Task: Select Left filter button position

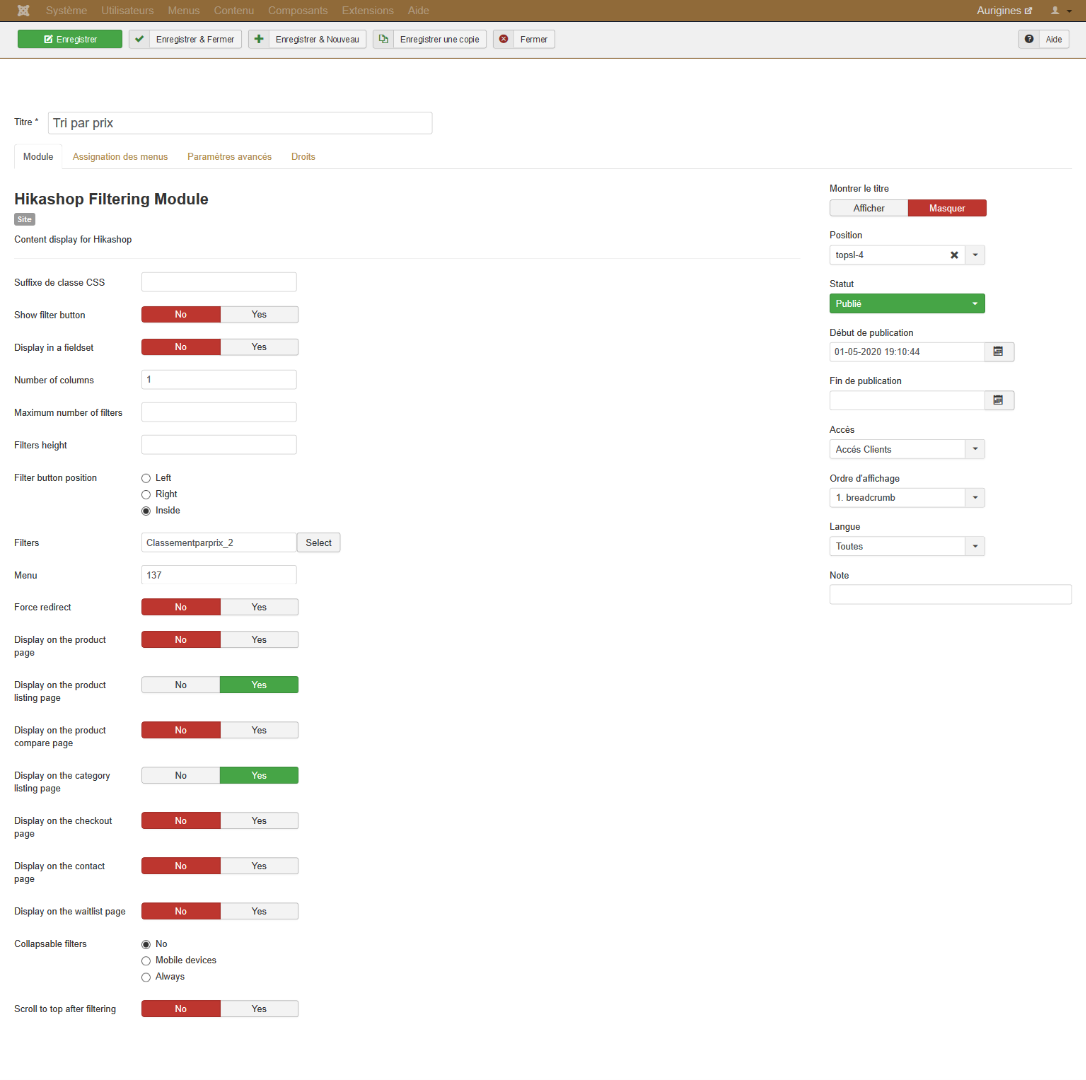Action: (146, 478)
